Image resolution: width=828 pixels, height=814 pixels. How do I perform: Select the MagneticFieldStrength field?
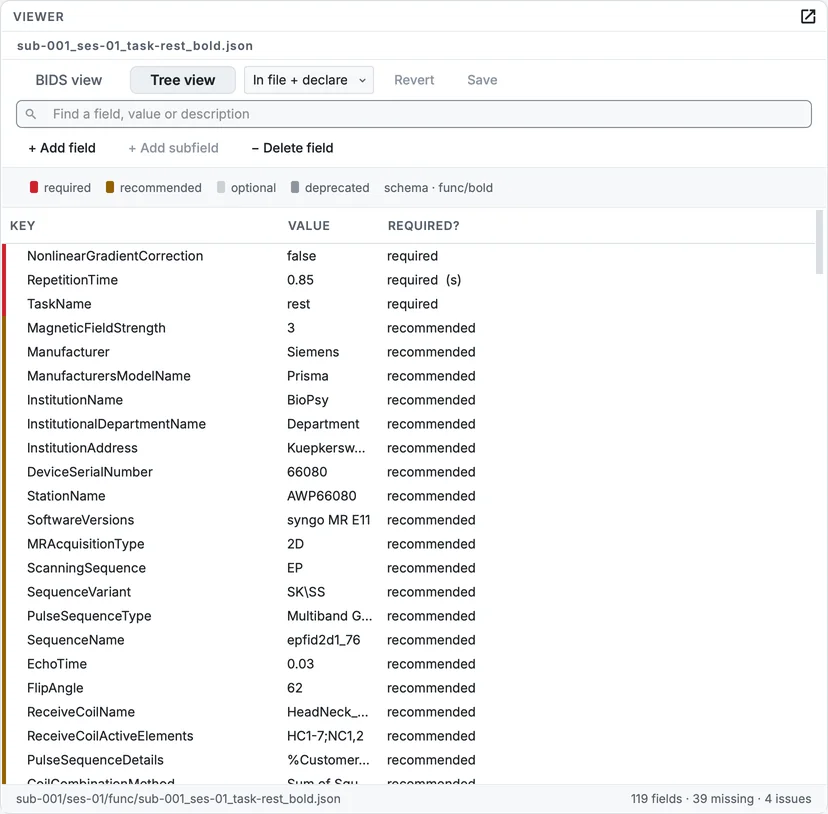(96, 328)
